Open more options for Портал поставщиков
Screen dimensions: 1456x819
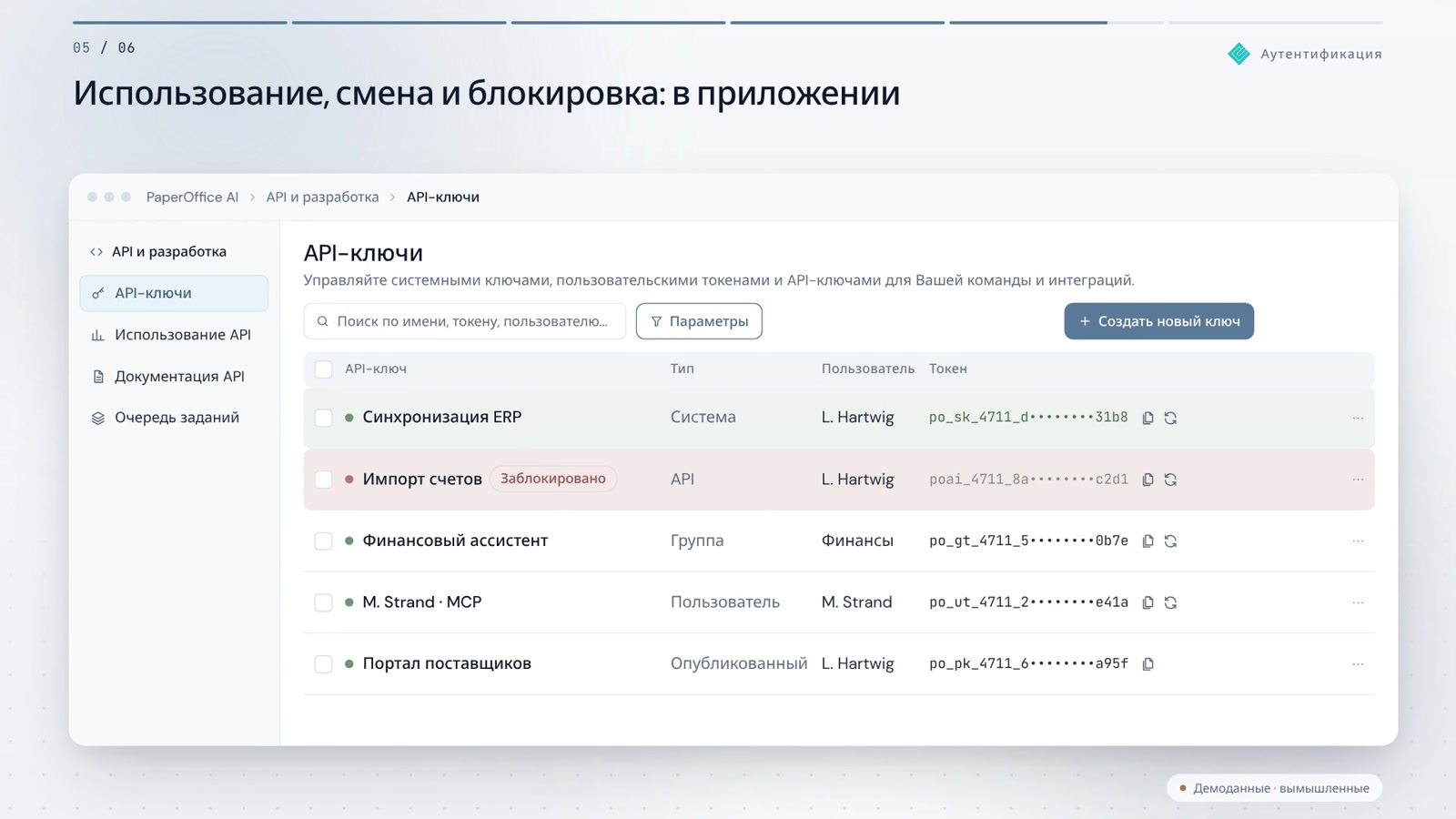(x=1358, y=664)
